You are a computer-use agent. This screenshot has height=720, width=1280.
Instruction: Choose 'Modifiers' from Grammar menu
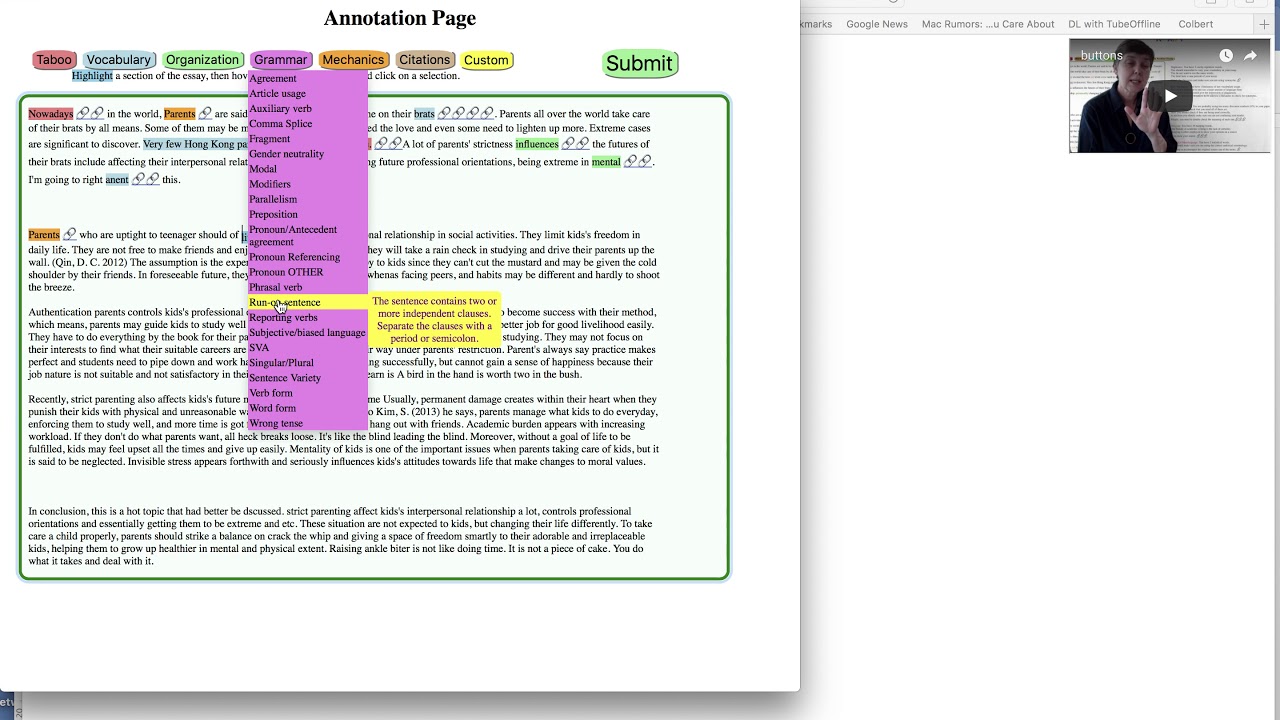click(x=307, y=184)
